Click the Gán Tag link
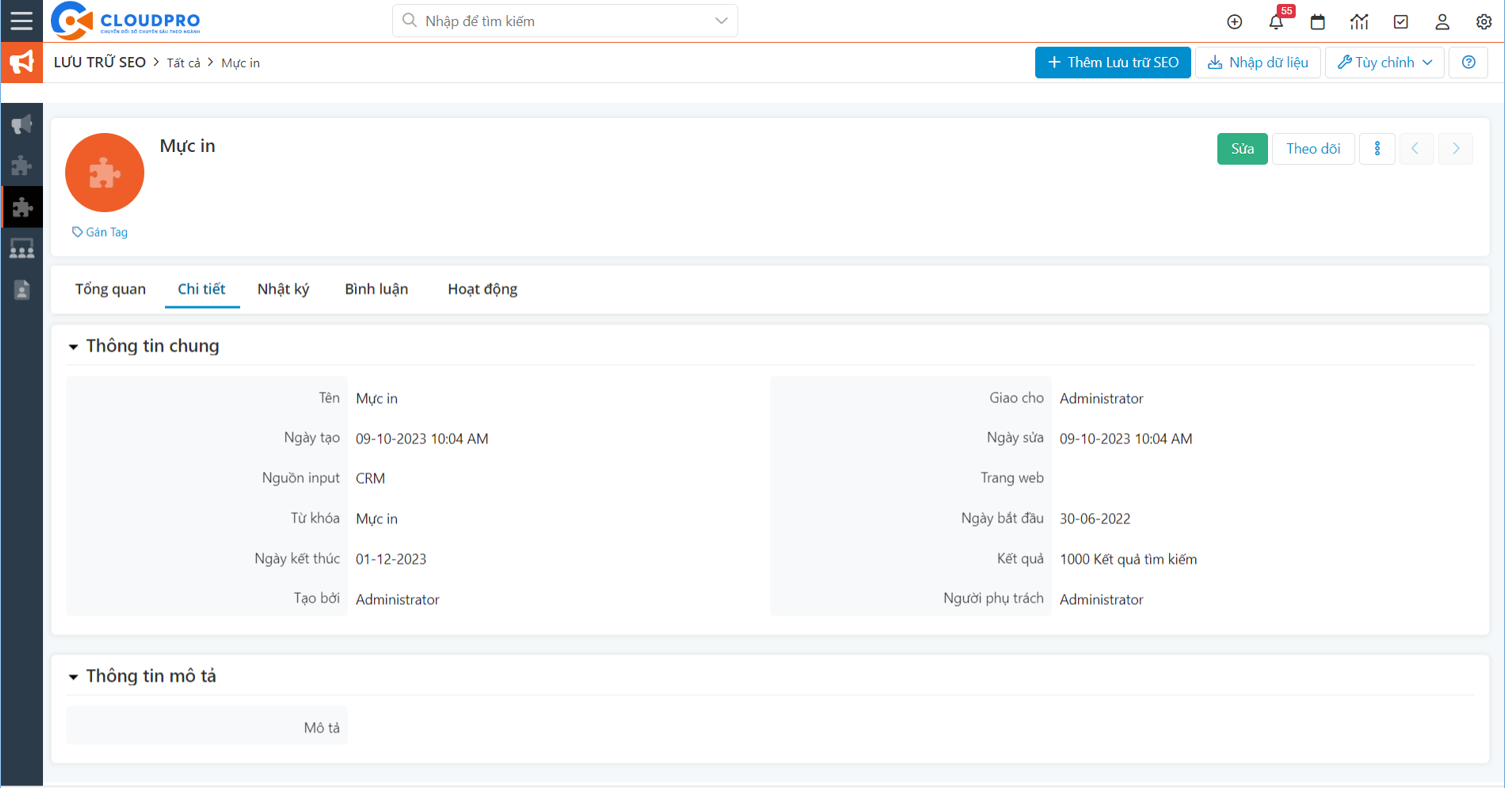 point(100,232)
